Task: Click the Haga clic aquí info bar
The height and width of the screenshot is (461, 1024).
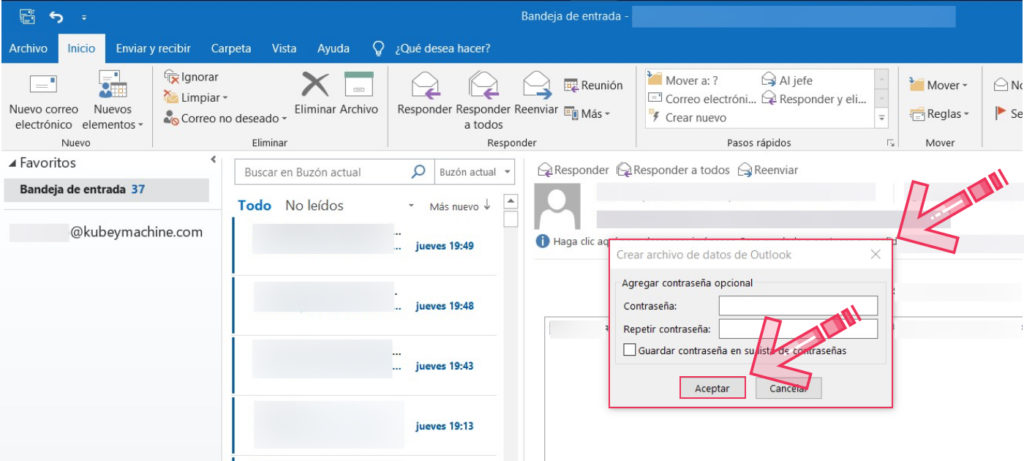Action: [x=572, y=241]
